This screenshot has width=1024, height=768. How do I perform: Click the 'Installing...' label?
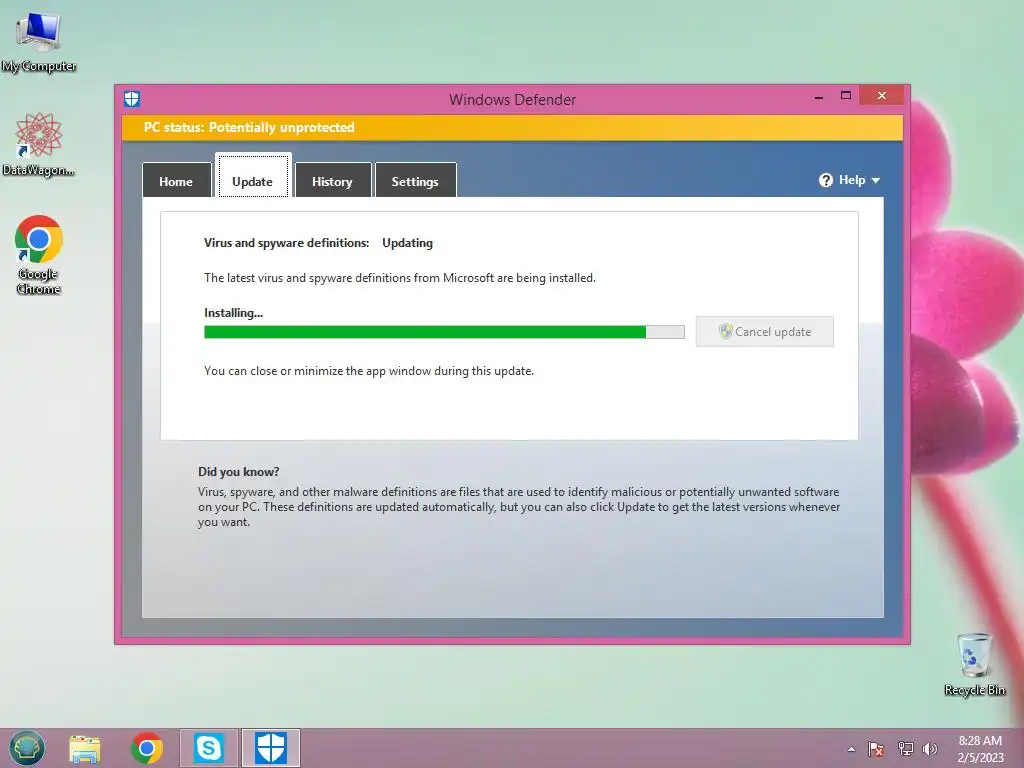233,313
